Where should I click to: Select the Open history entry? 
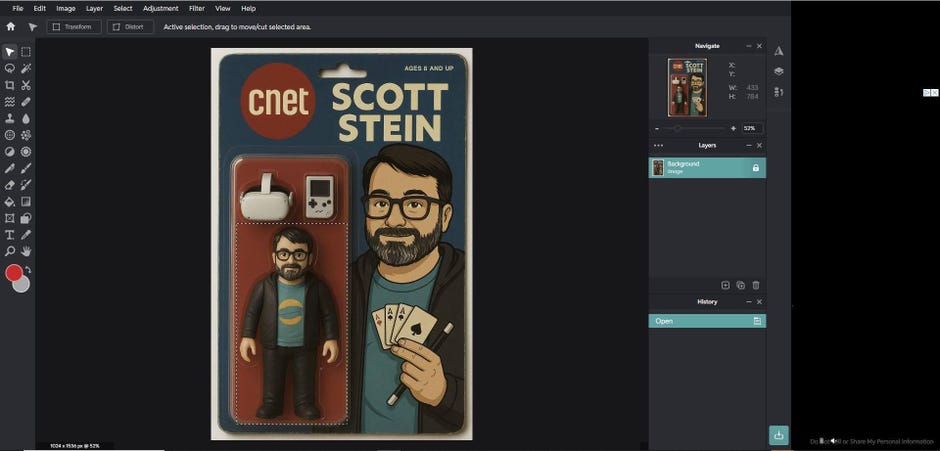707,321
